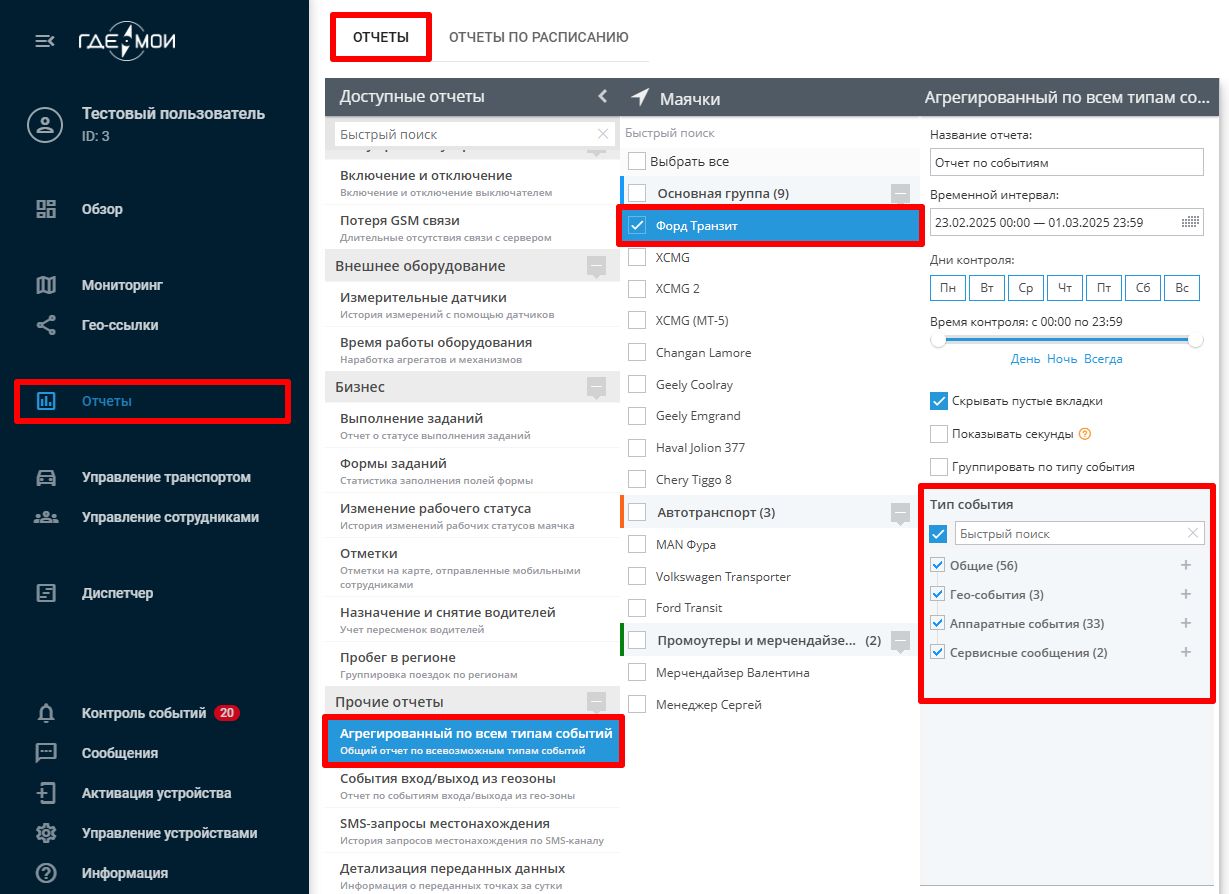Open Контроль событий bell icon
This screenshot has height=894, width=1229.
pos(46,713)
